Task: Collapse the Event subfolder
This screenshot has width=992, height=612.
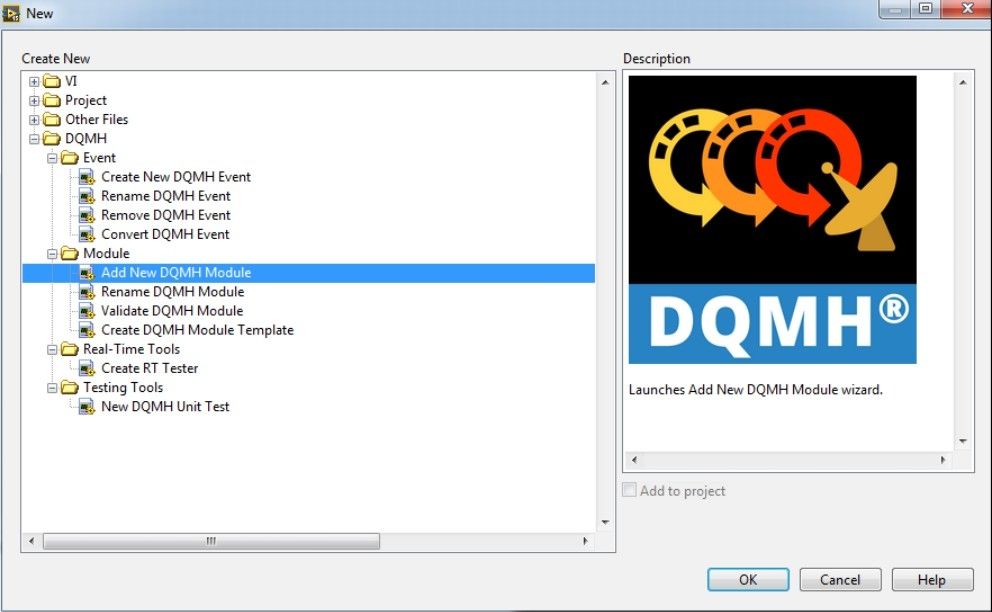Action: click(x=52, y=158)
